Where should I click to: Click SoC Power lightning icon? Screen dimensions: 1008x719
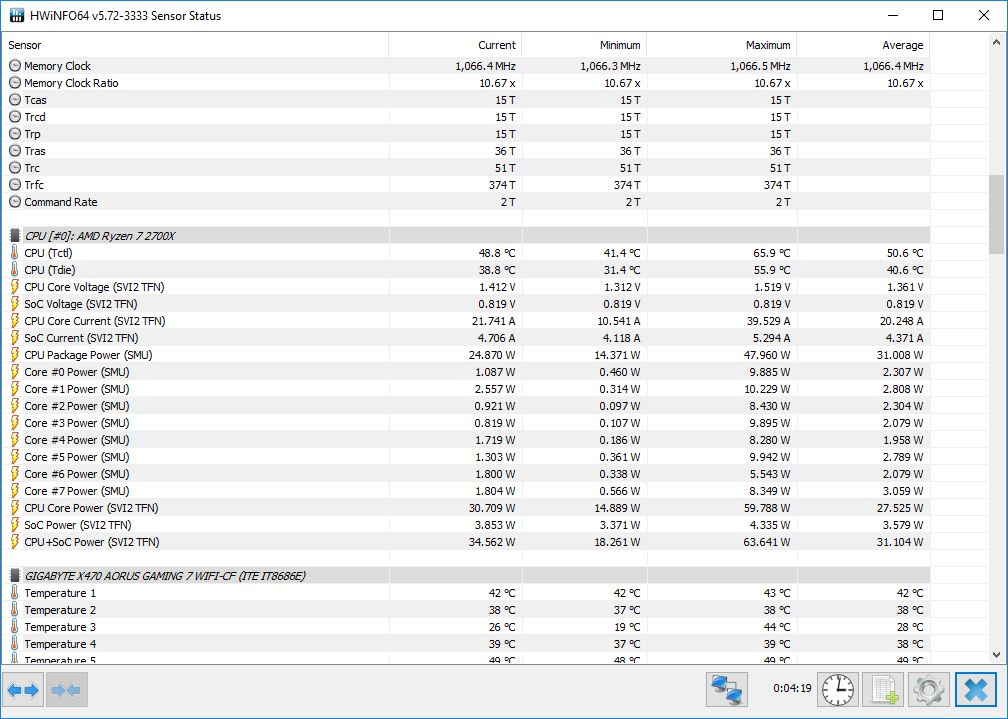coord(15,525)
